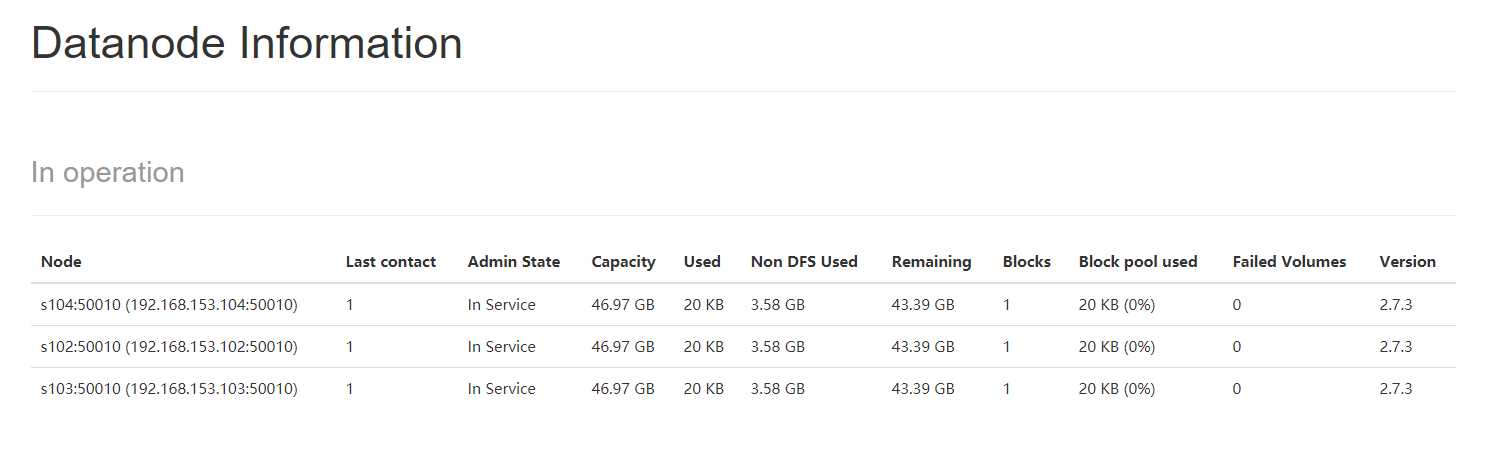
Task: Click the Used column header
Action: 702,262
